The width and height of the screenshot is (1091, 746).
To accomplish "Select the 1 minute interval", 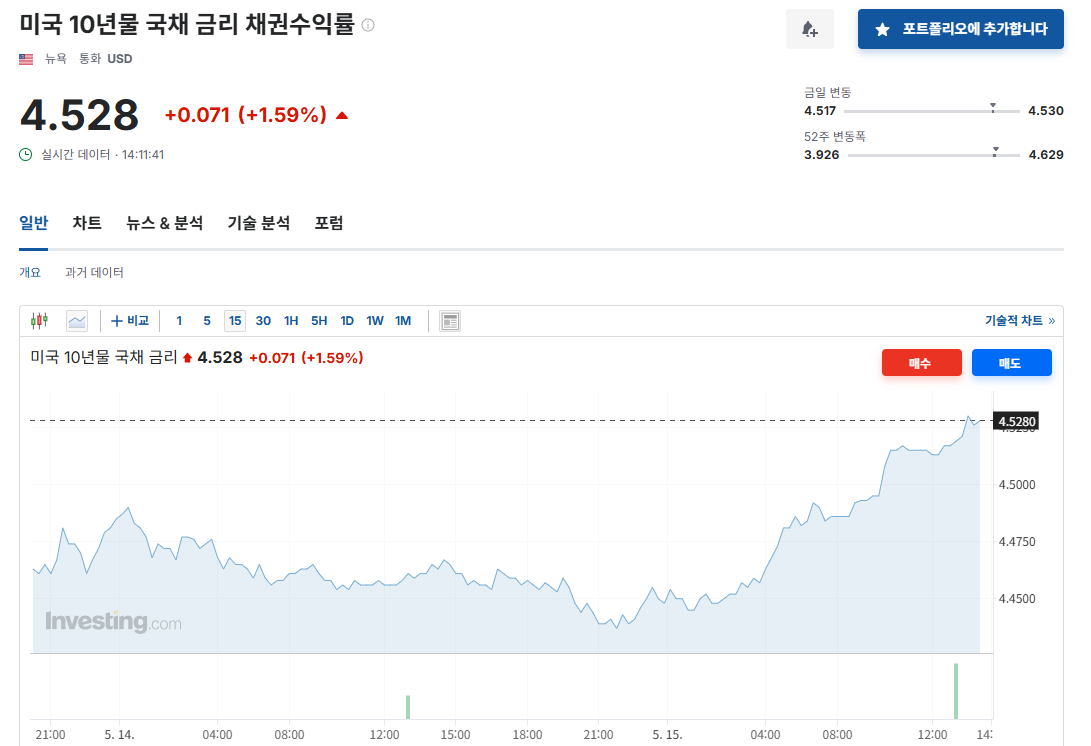I will (179, 321).
